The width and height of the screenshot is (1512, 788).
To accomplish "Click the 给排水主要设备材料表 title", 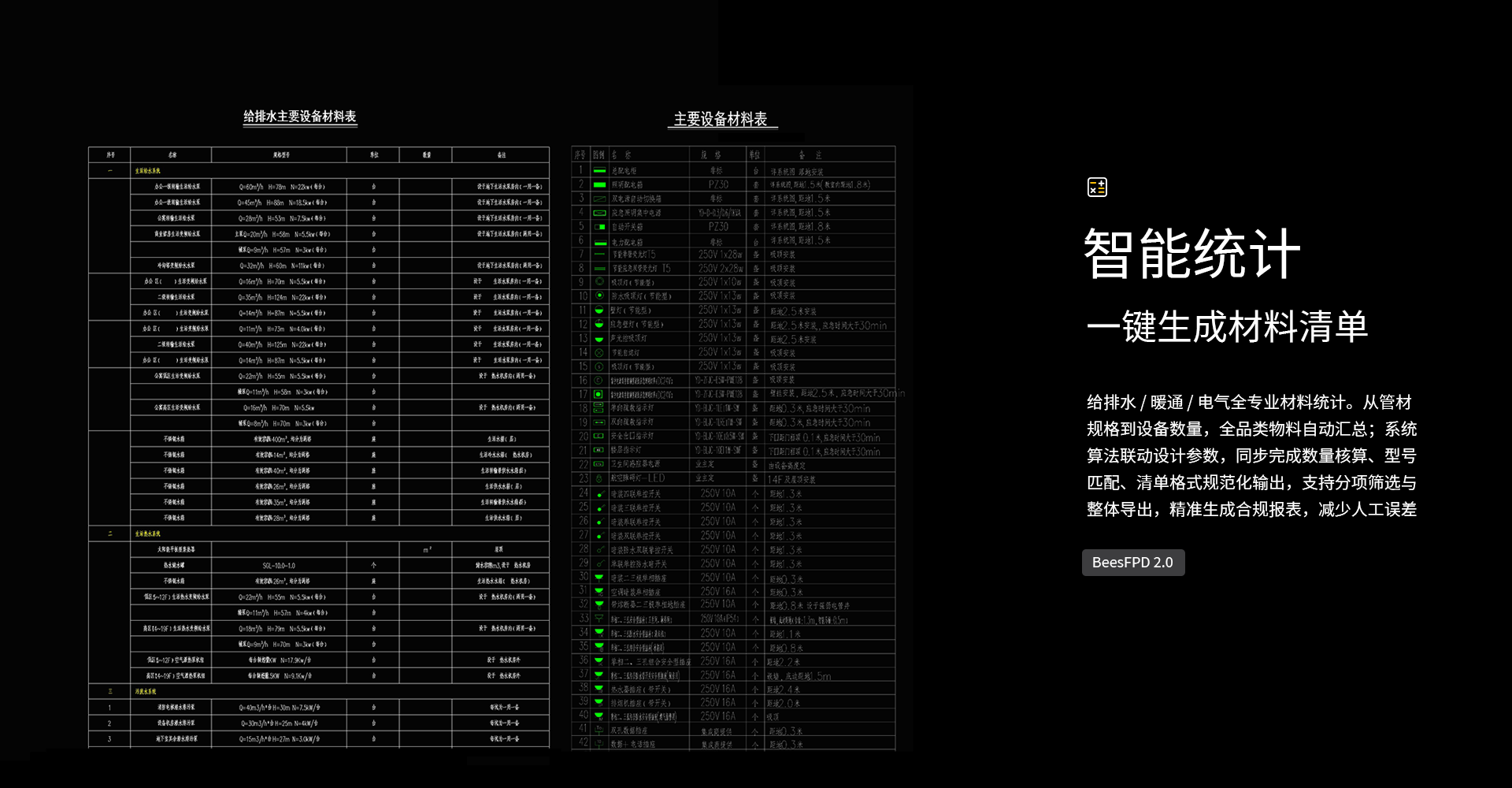I will tap(299, 117).
